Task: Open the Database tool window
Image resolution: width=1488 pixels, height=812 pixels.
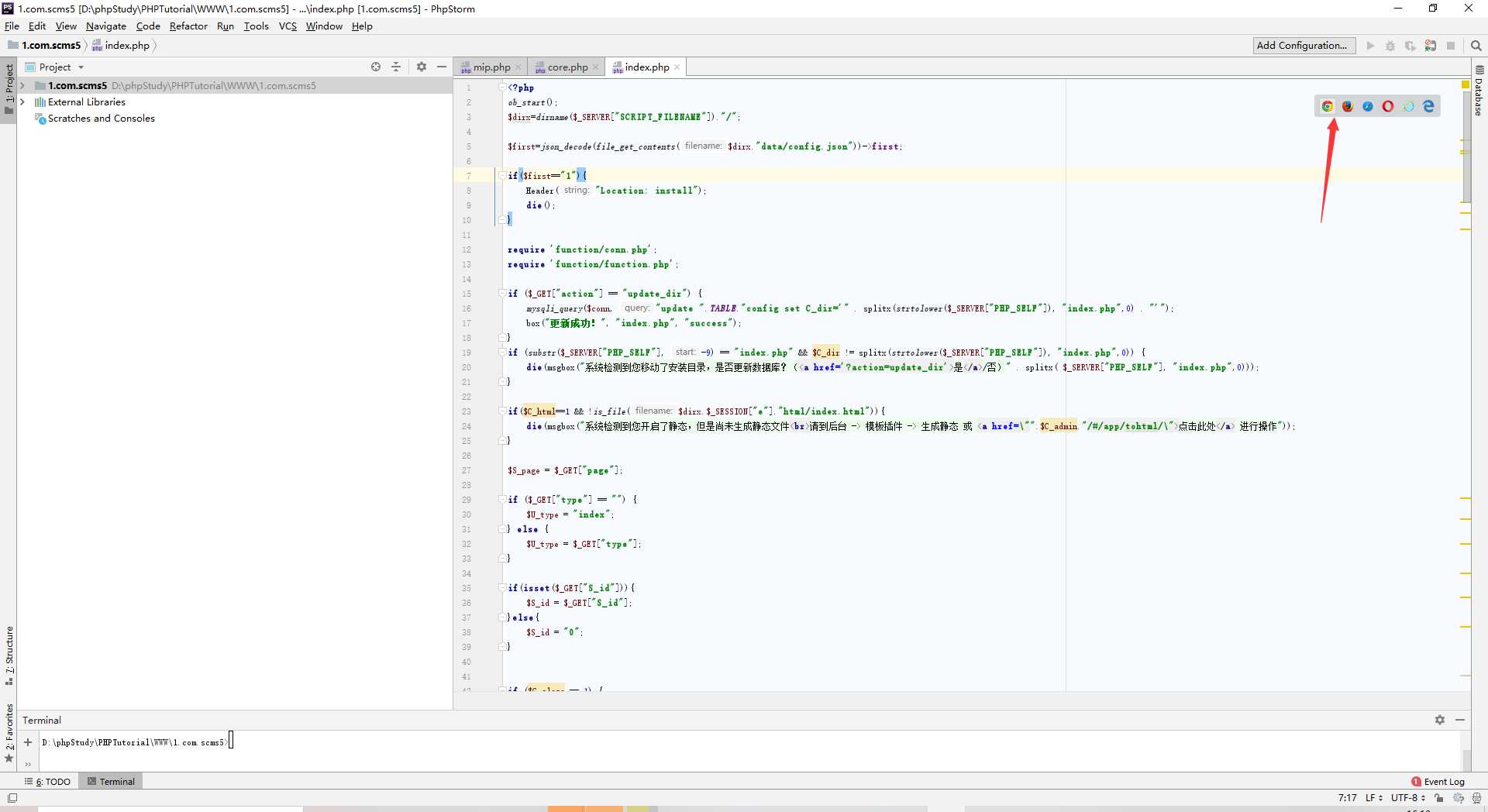Action: (x=1479, y=91)
